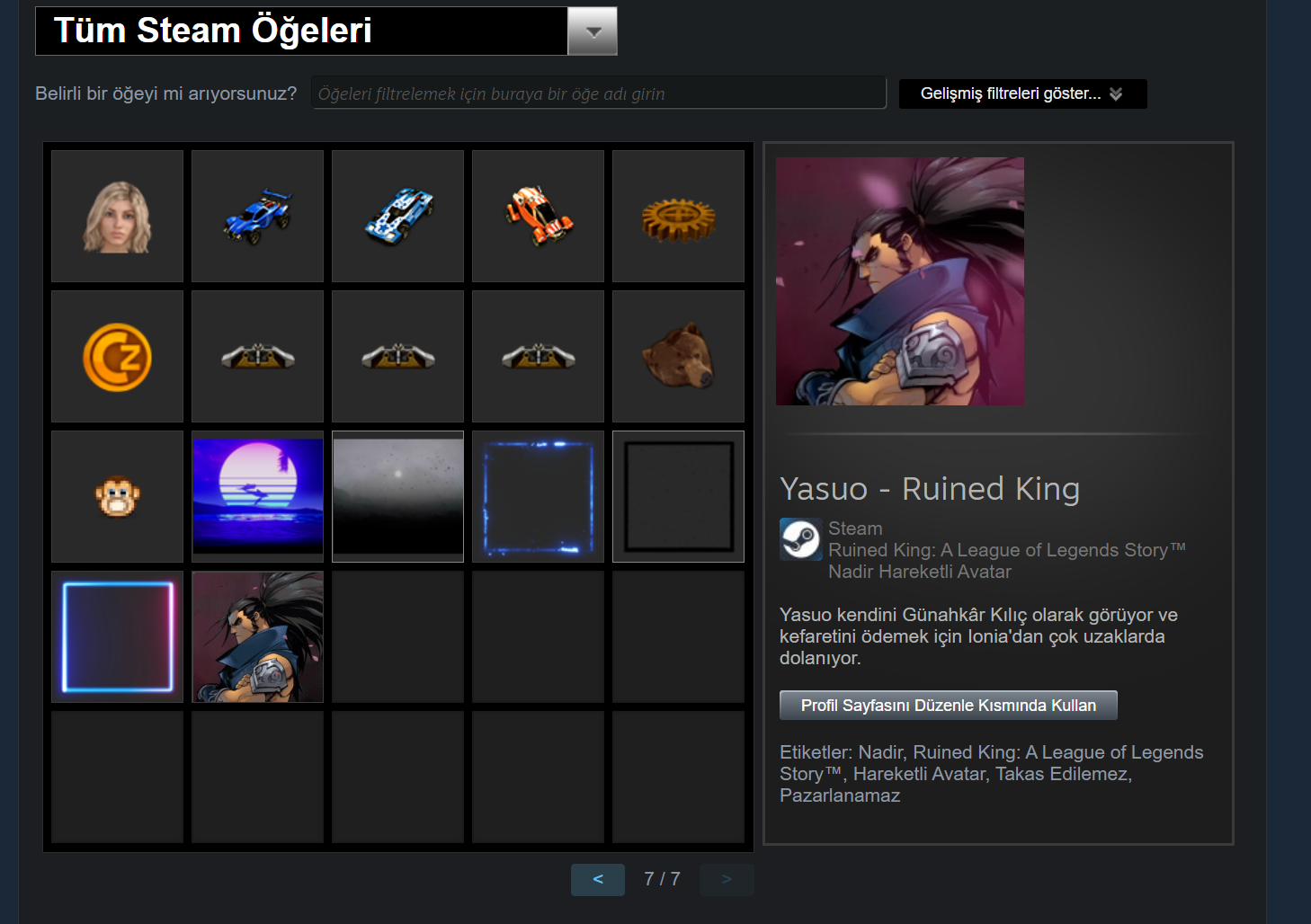1311x924 pixels.
Task: Click the item name filter input field
Action: (x=599, y=93)
